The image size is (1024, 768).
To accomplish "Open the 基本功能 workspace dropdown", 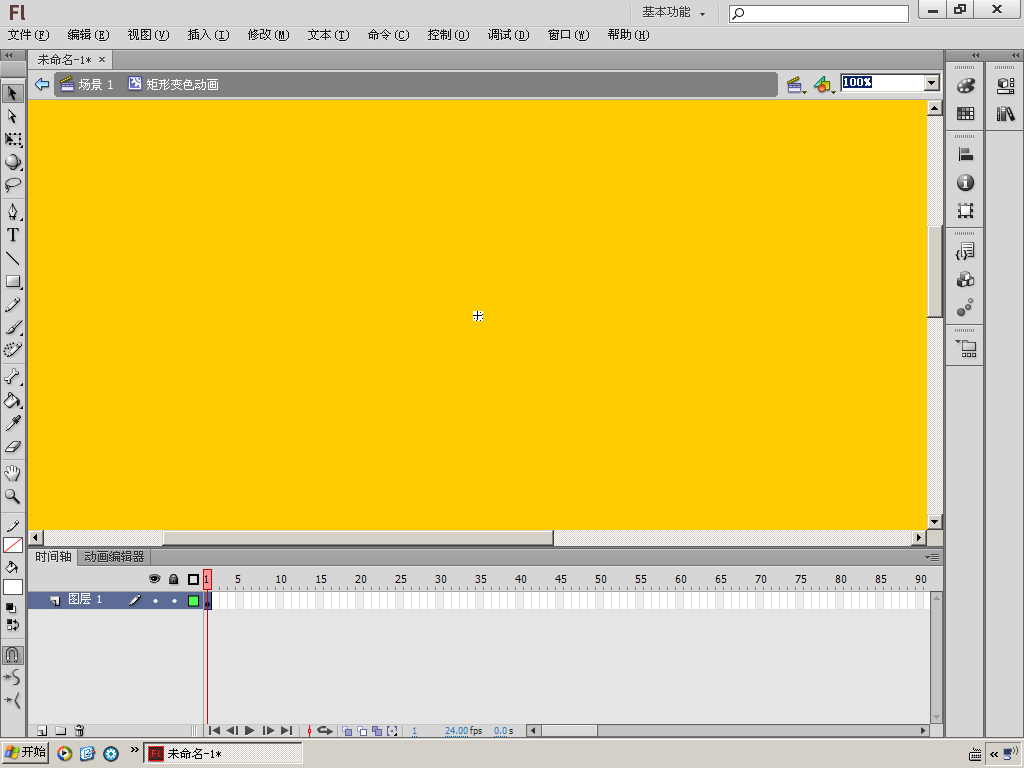I will coord(673,13).
